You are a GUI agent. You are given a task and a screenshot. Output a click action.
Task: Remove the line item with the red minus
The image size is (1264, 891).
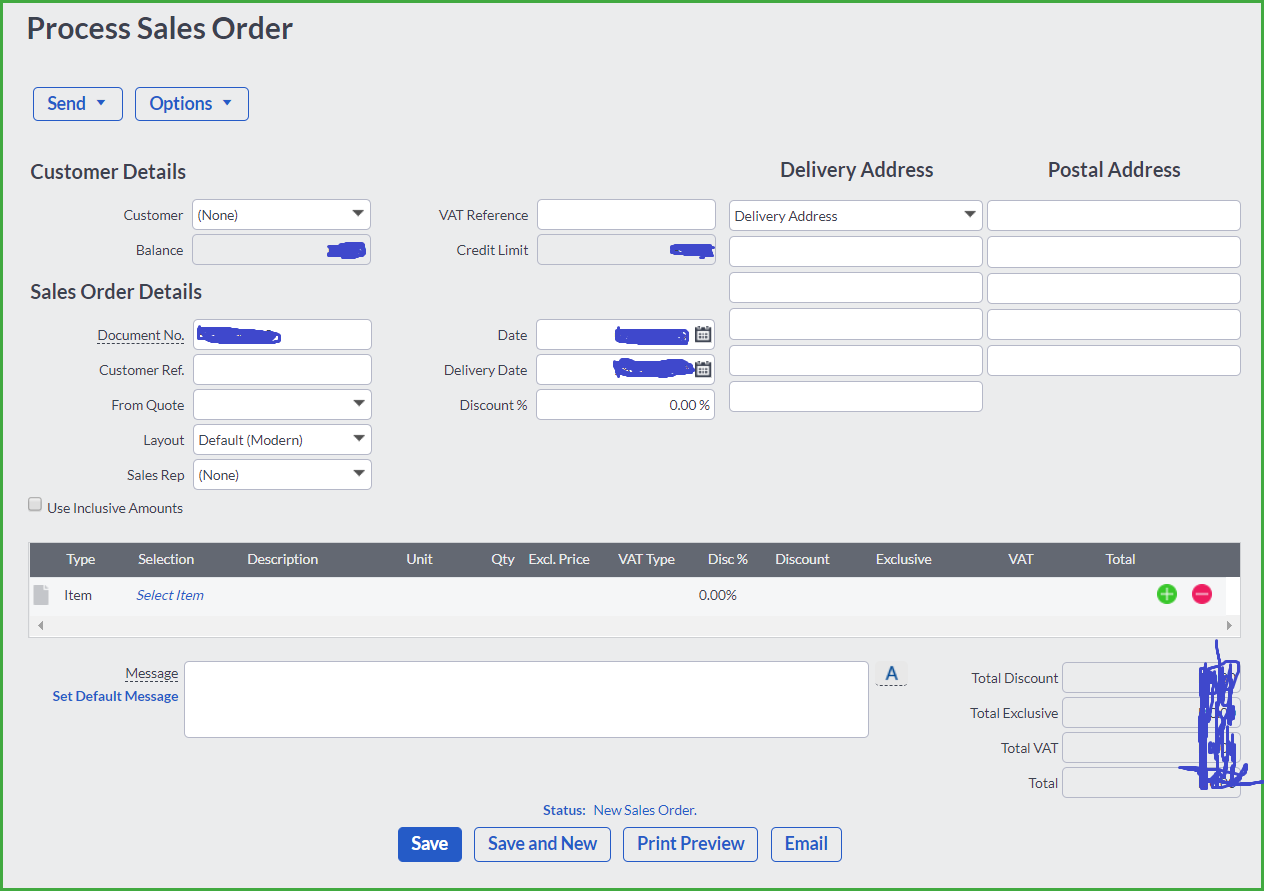1201,594
